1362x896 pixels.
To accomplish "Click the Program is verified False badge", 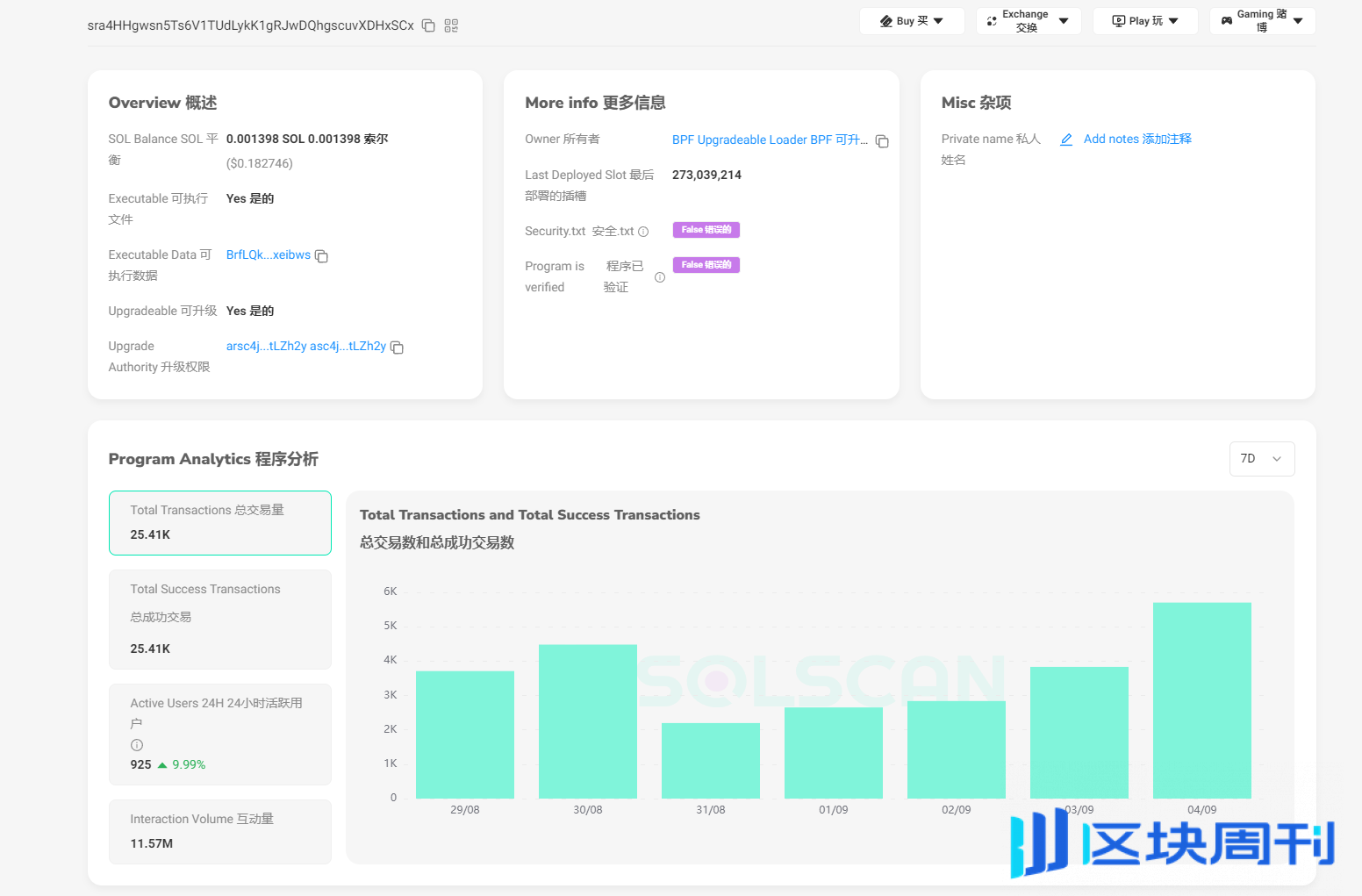I will pyautogui.click(x=706, y=265).
